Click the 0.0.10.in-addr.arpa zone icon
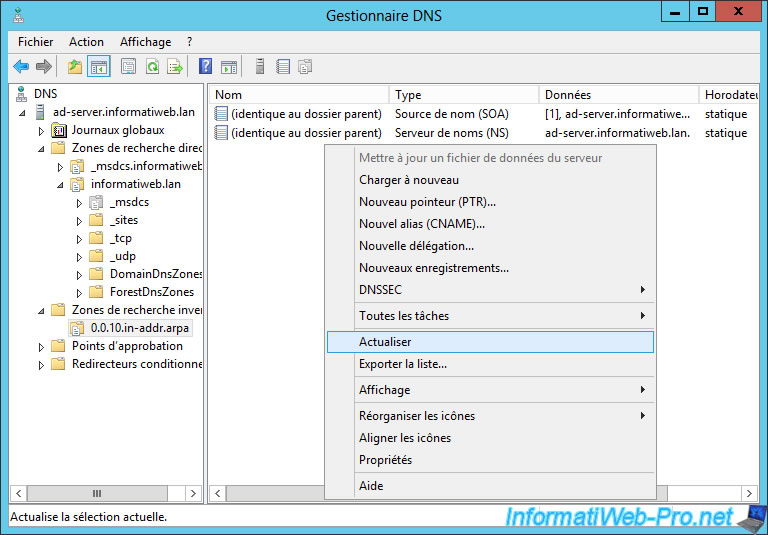768x535 pixels. 77,328
